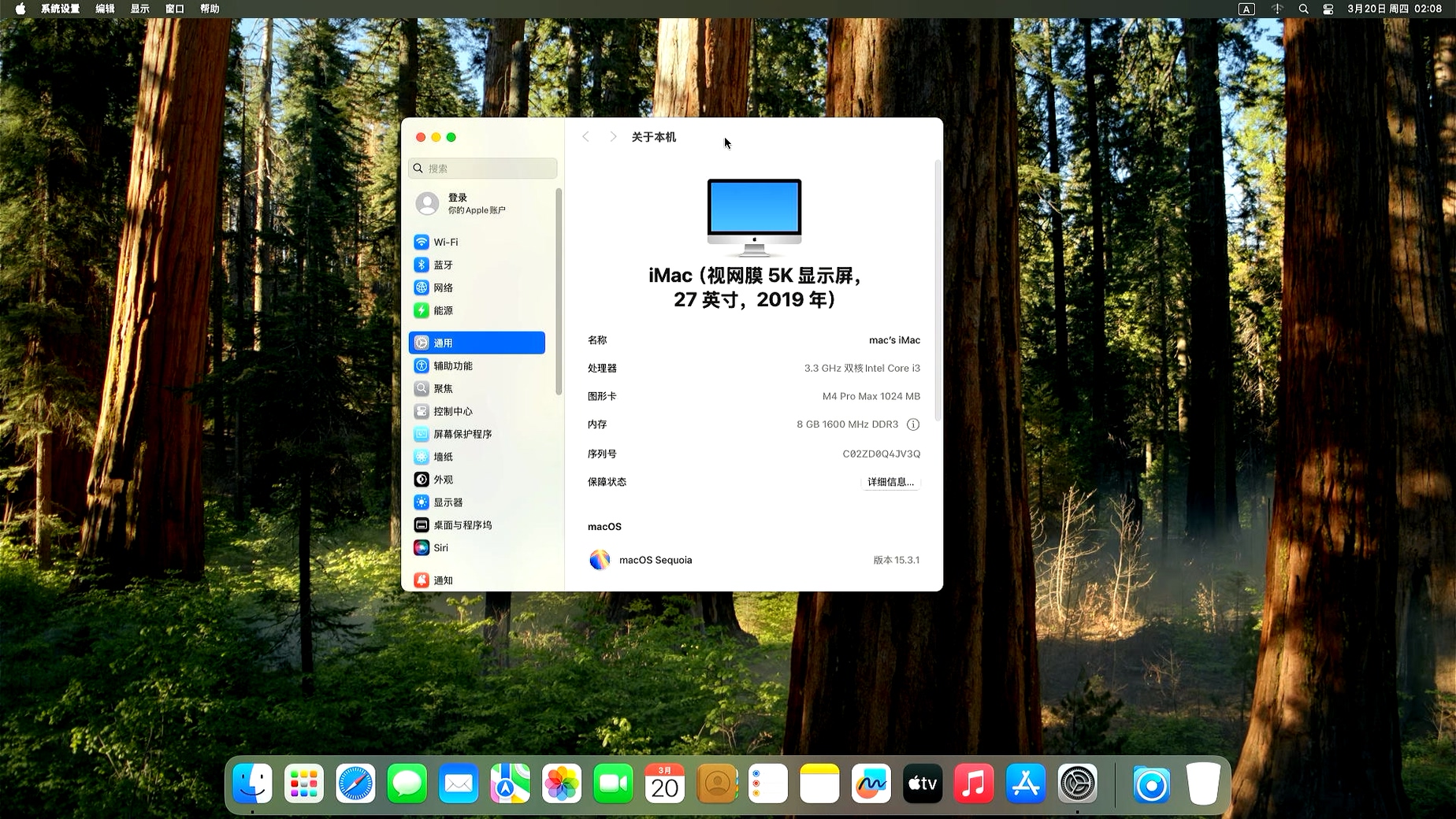Open the Trash in the Dock
Viewport: 1456px width, 819px height.
point(1203,784)
